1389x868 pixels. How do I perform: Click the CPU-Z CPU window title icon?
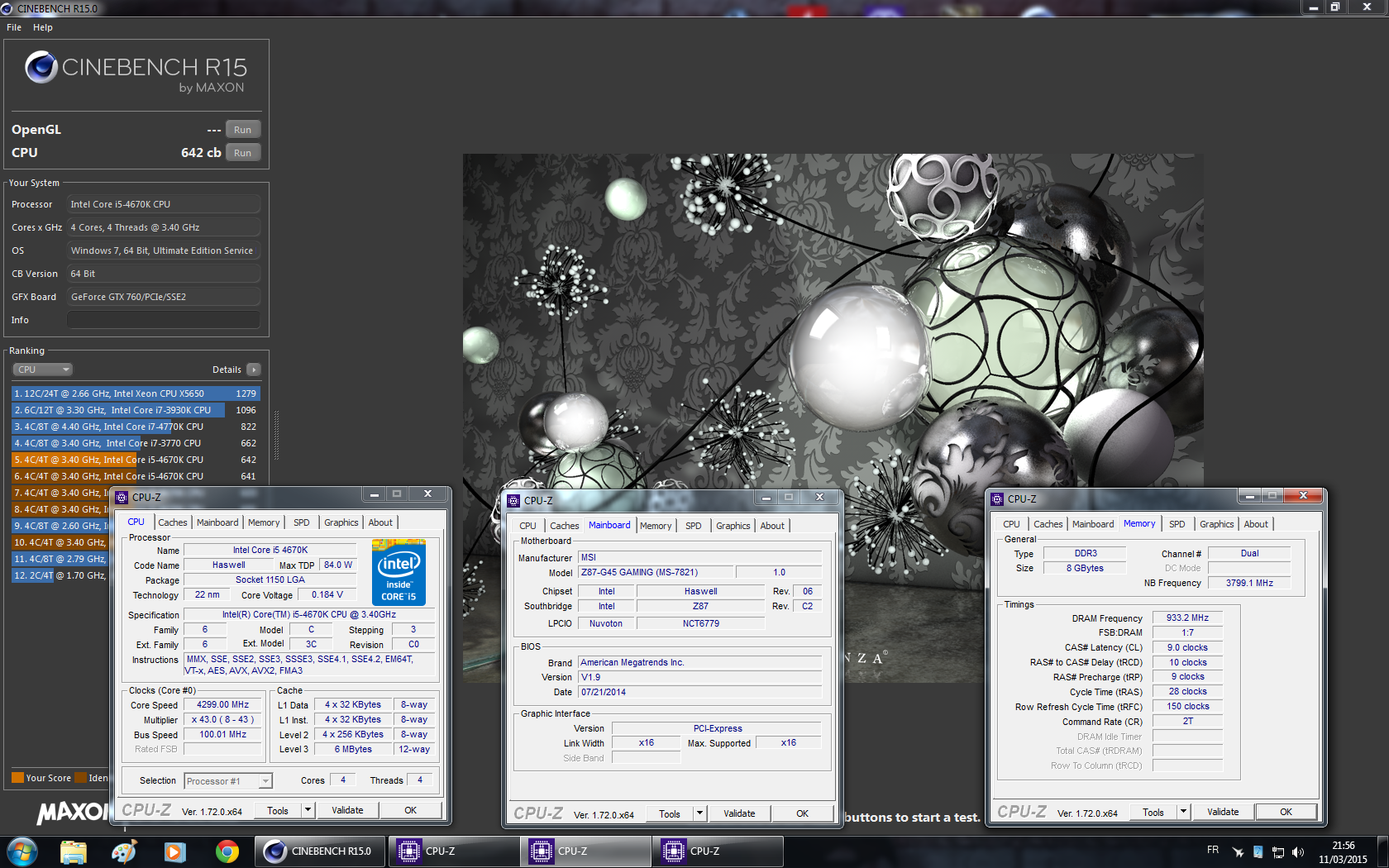122,497
